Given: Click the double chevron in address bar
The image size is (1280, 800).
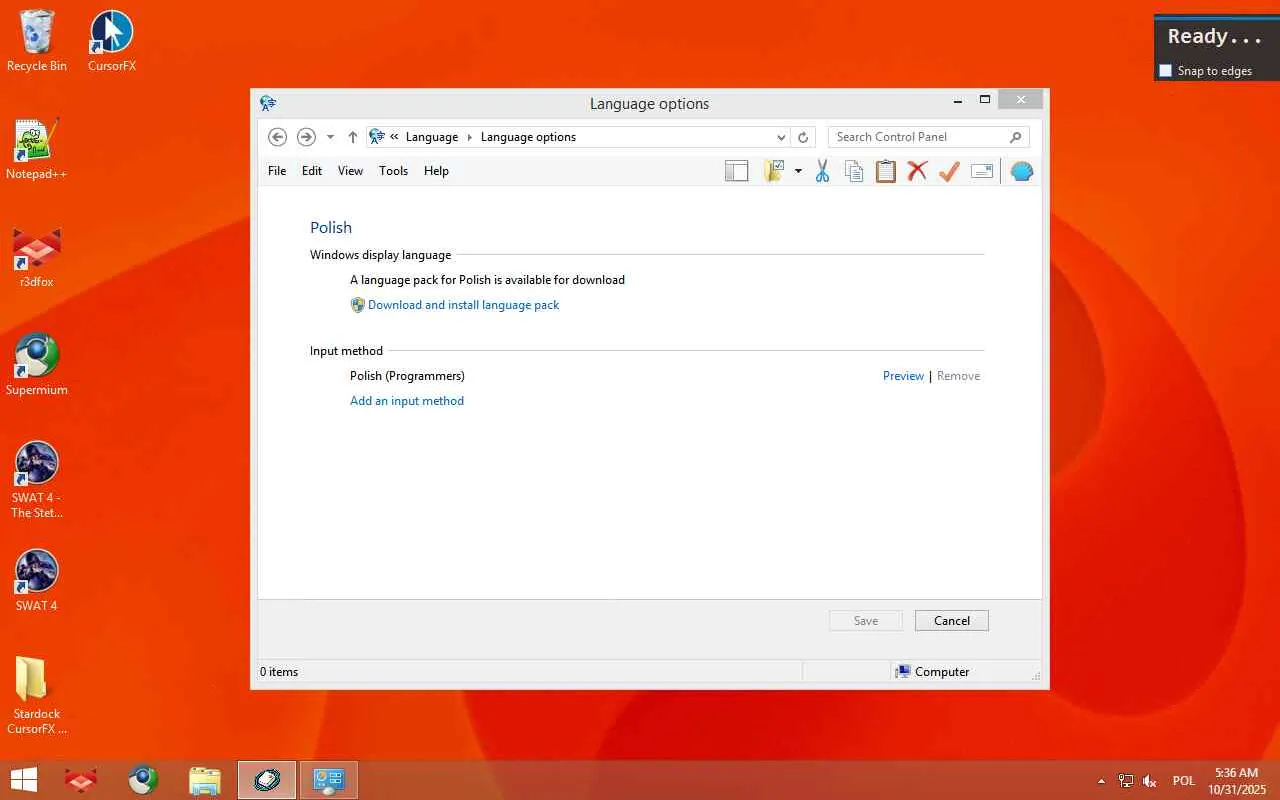Looking at the screenshot, I should point(394,137).
